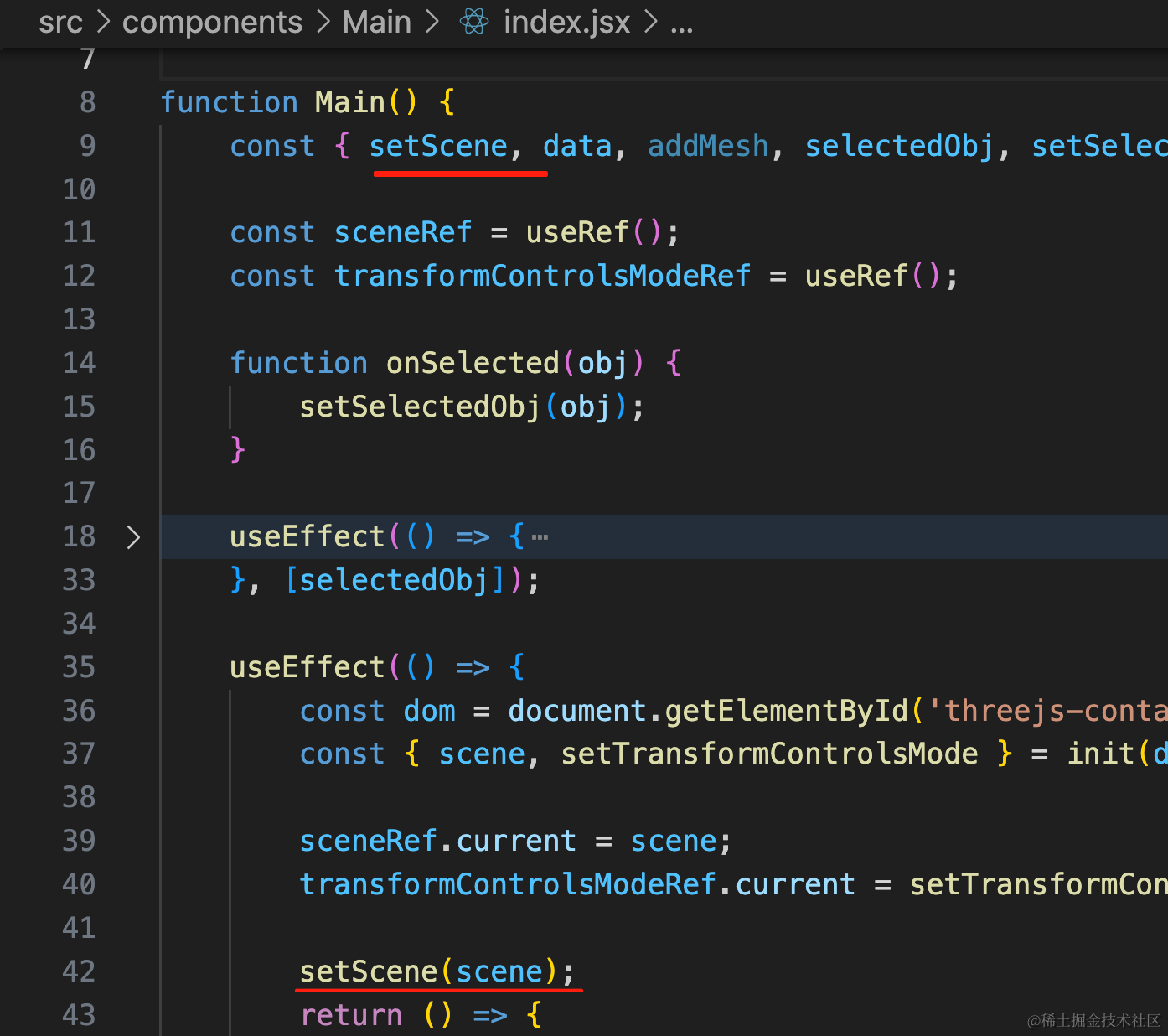Click the data variable on line 9
Screen dimensions: 1168x1036
(x=577, y=146)
